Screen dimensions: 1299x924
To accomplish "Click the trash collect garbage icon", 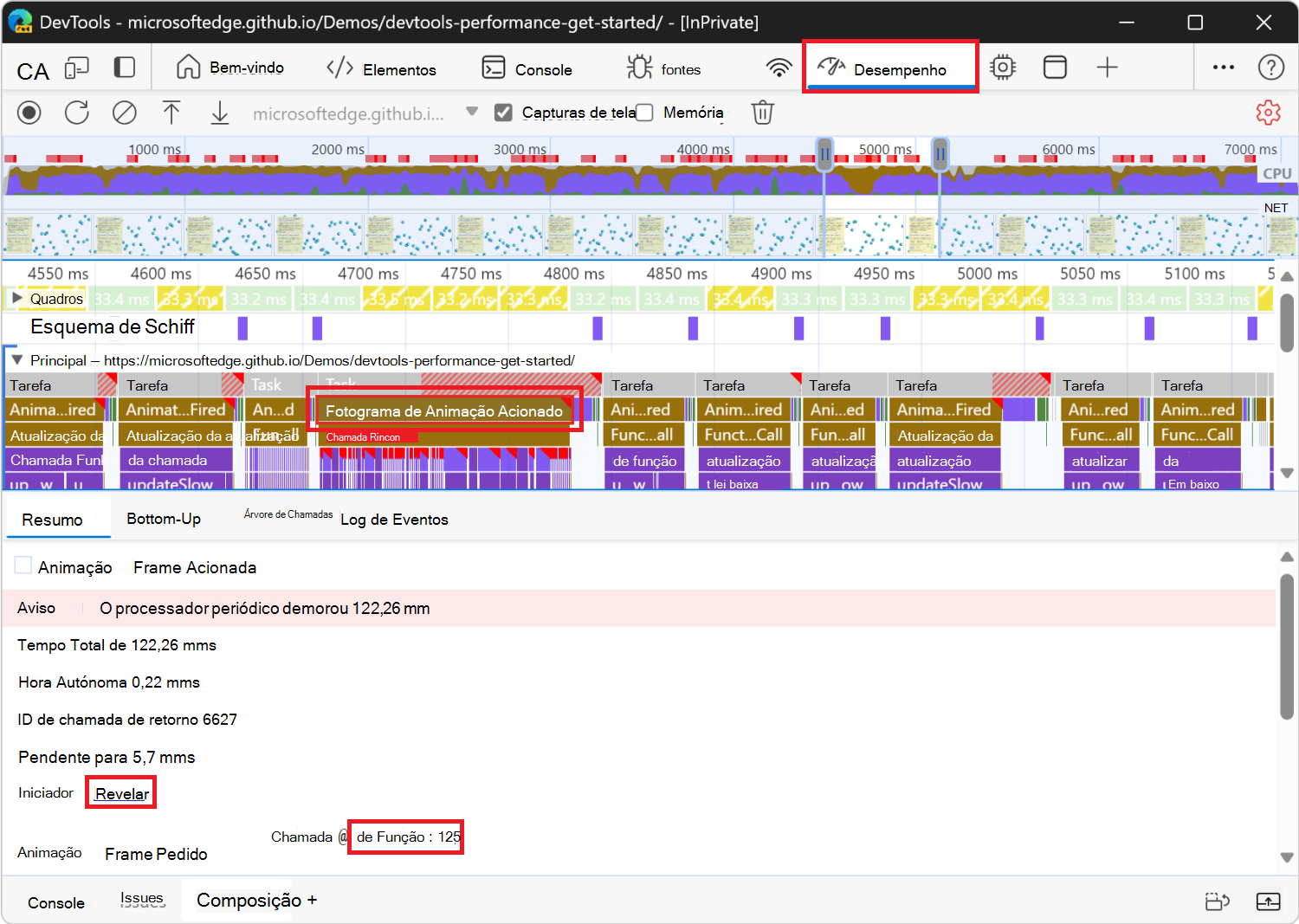I will point(763,113).
